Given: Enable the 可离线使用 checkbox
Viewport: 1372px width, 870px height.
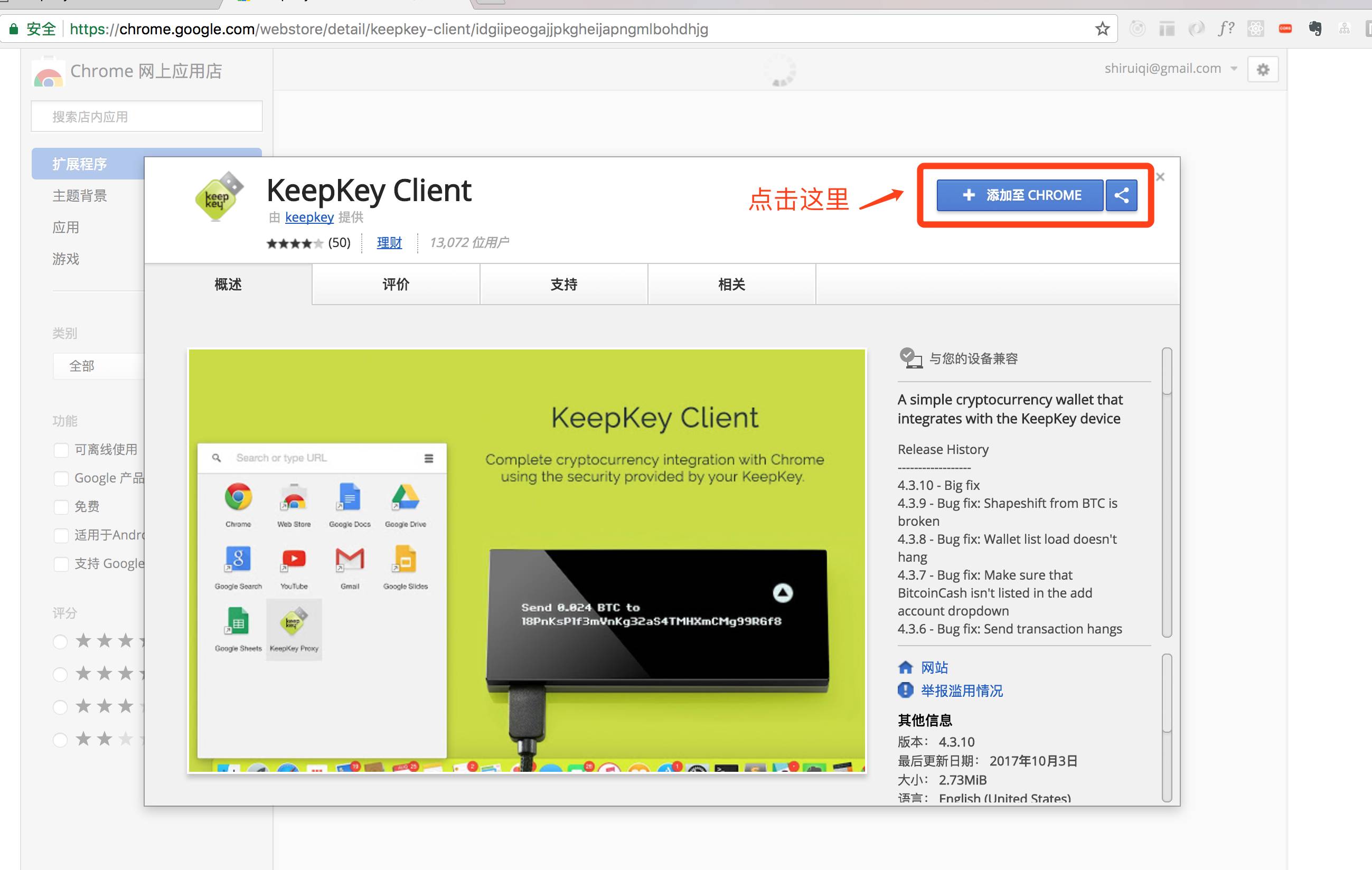Looking at the screenshot, I should click(61, 450).
